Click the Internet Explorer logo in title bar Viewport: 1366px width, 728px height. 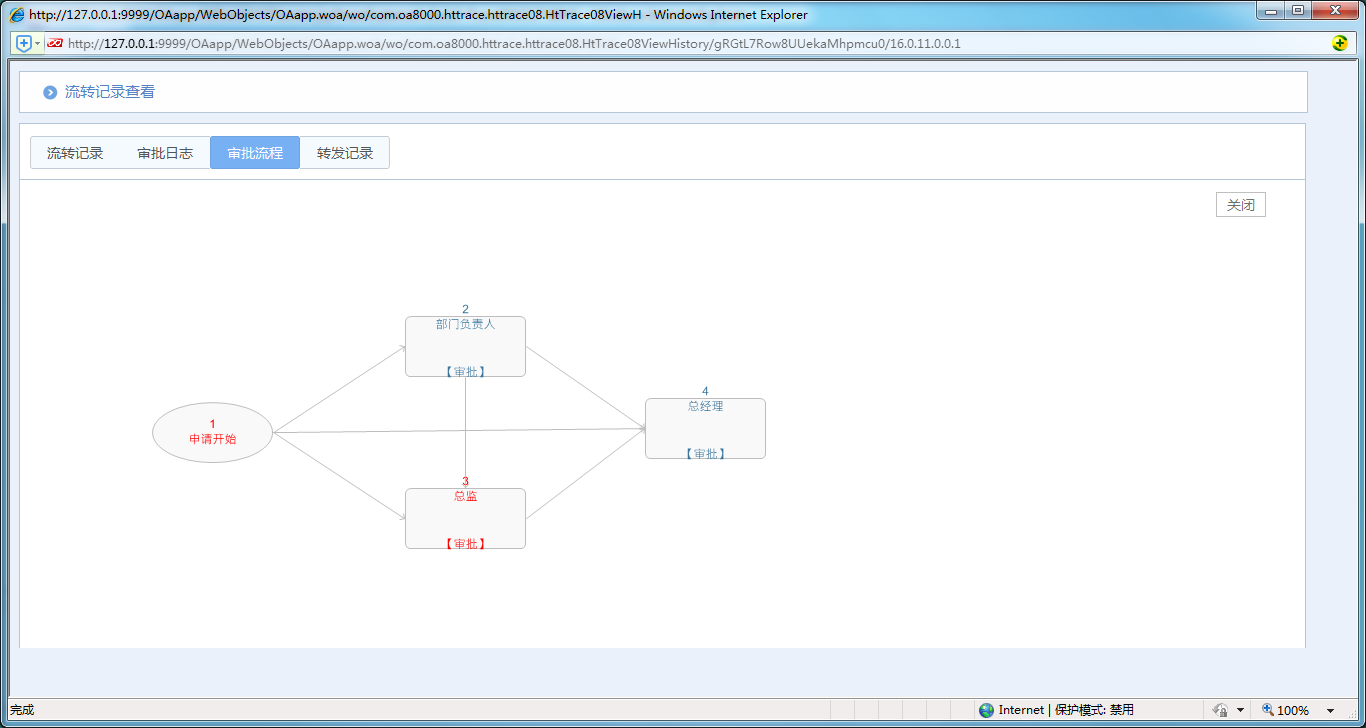pyautogui.click(x=17, y=15)
